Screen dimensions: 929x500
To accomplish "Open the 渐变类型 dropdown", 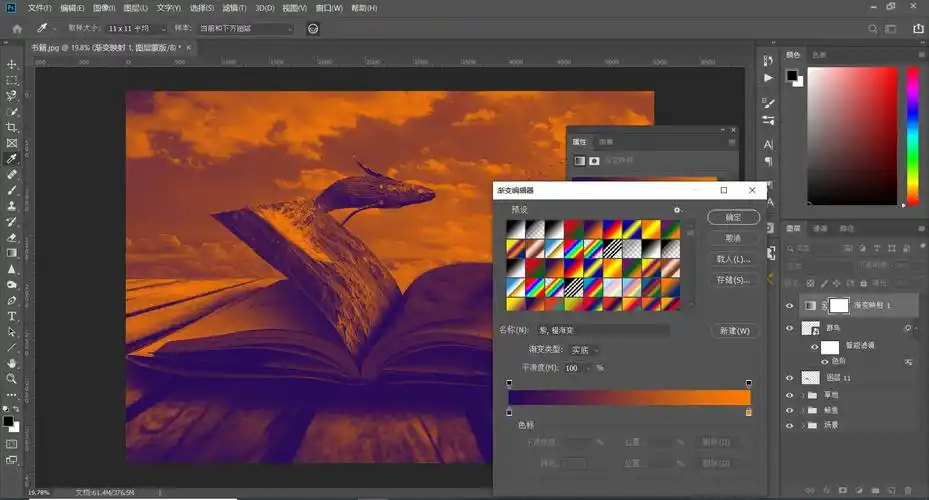I will [582, 350].
